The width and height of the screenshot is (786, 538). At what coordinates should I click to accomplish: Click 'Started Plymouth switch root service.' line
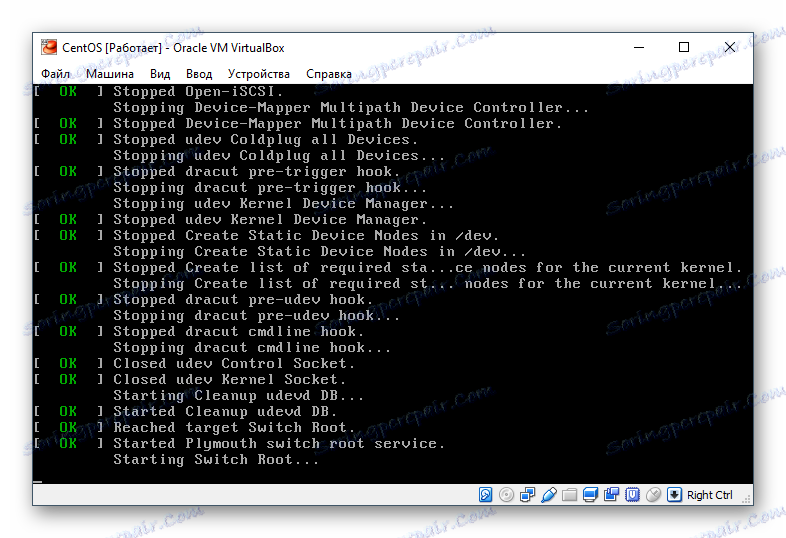[x=279, y=443]
